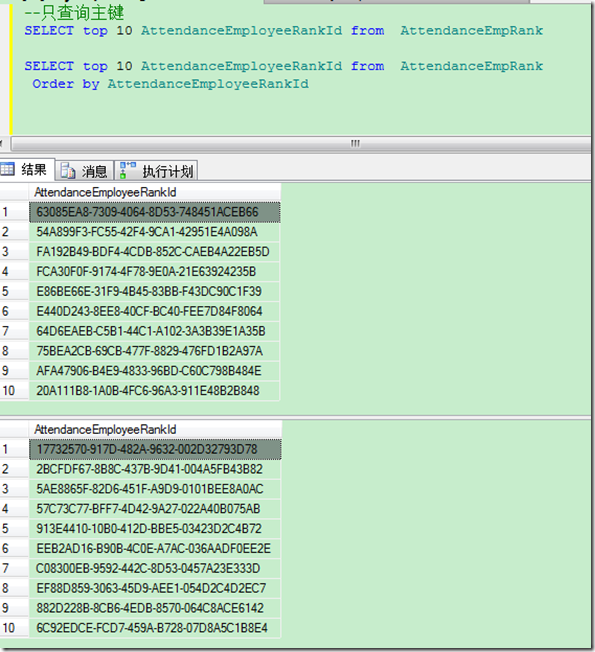This screenshot has width=595, height=652.
Task: Select cell FCA30F0F-9174-4F78-9E0A-21E63924235B
Action: pyautogui.click(x=154, y=272)
